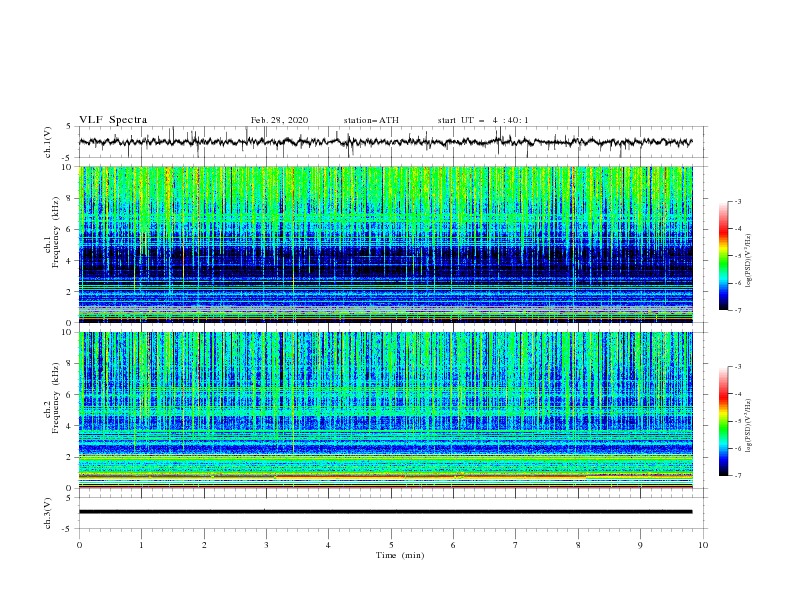The width and height of the screenshot is (792, 612).
Task: Select the date text "Feb. 28, 2020"
Action: (279, 120)
